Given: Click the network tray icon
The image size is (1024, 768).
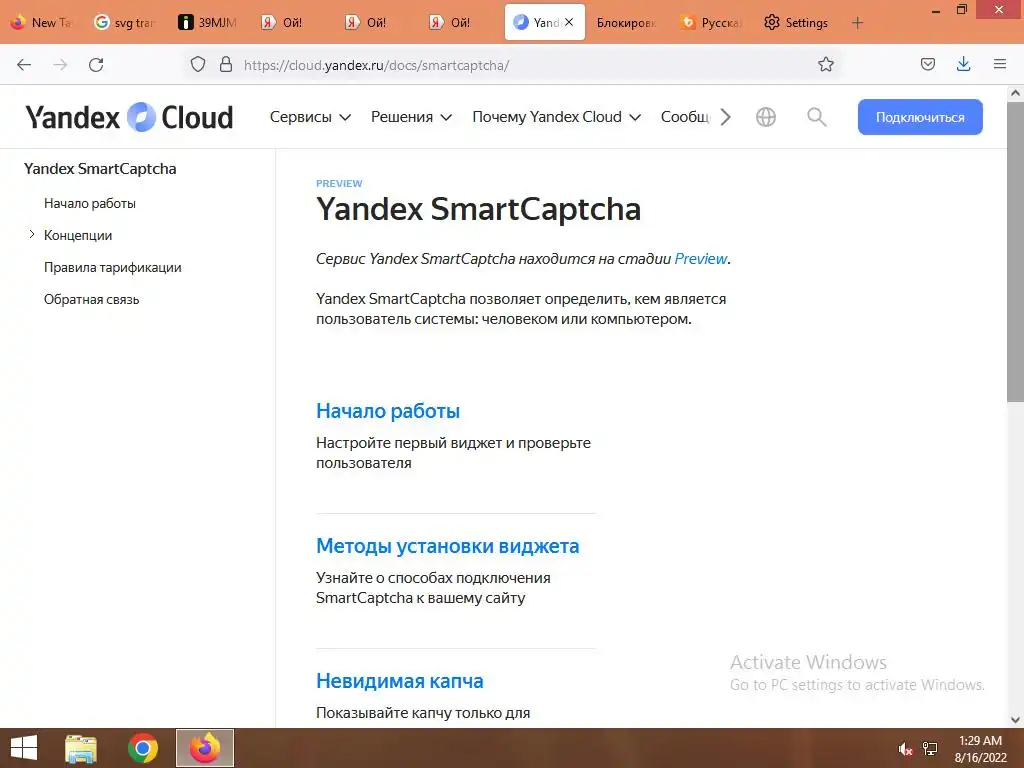Looking at the screenshot, I should [930, 750].
